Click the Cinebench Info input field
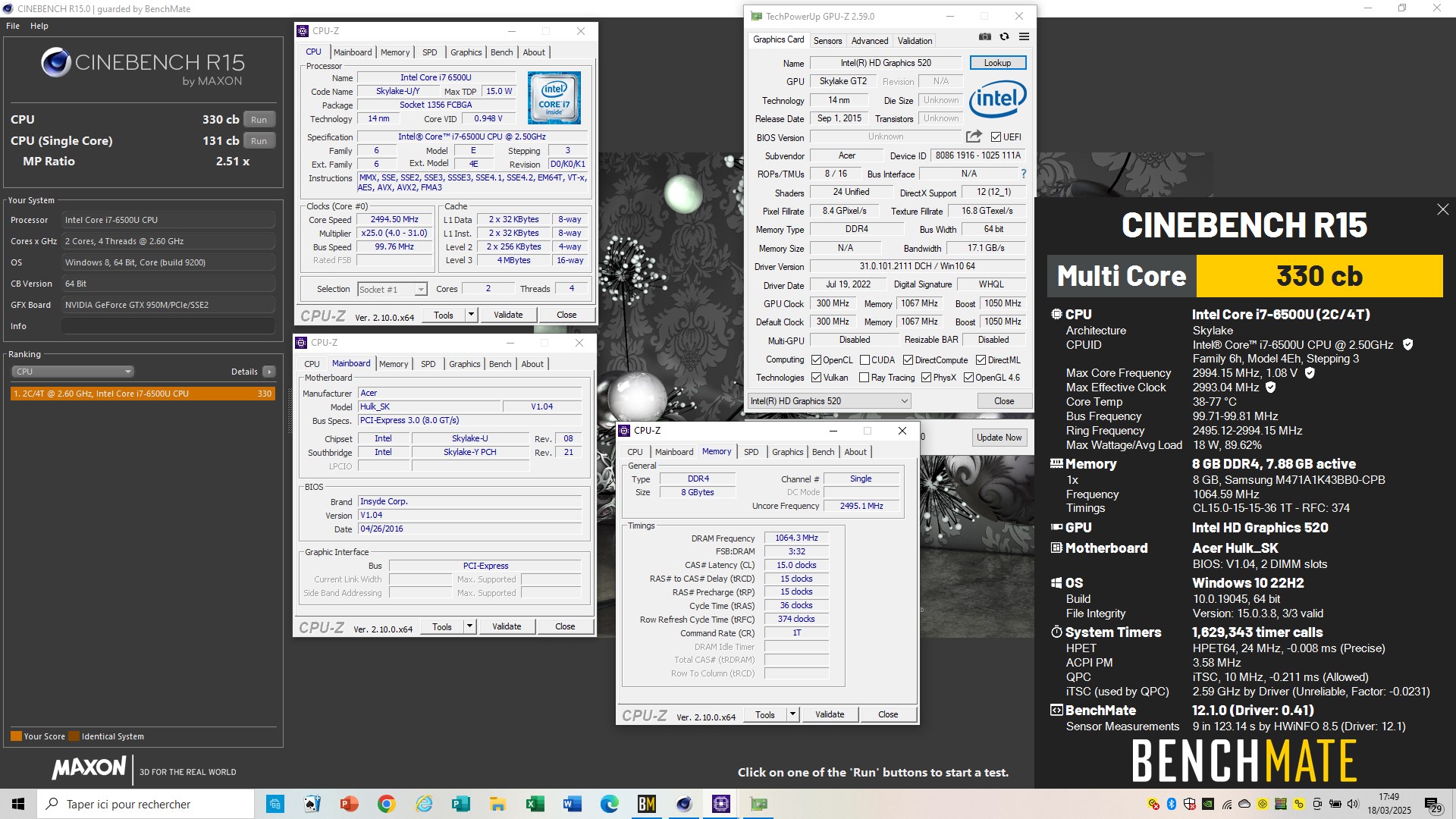Screen dimensions: 1456x819 tap(168, 326)
